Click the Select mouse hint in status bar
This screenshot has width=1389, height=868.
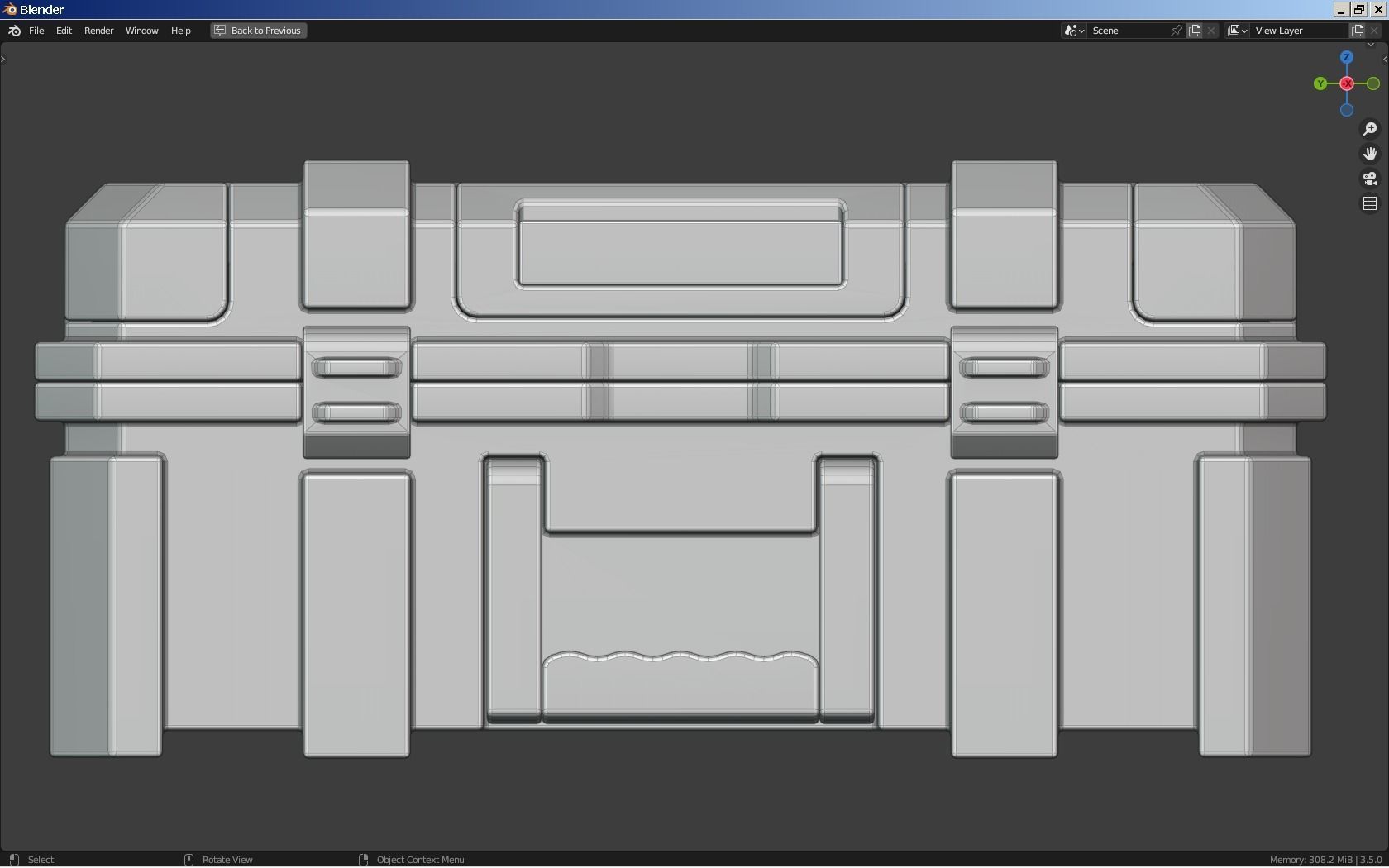(32, 860)
